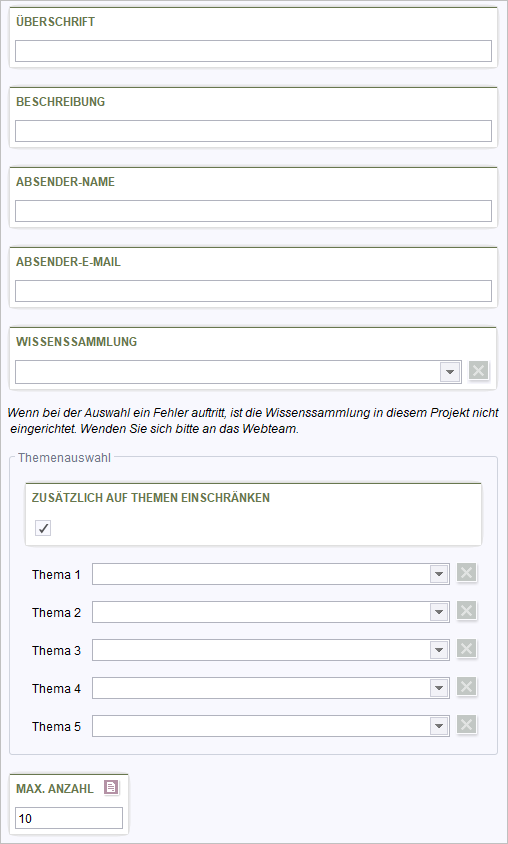Viewport: 508px width, 844px height.
Task: Click the Absender-E-Mail input field
Action: click(x=253, y=291)
